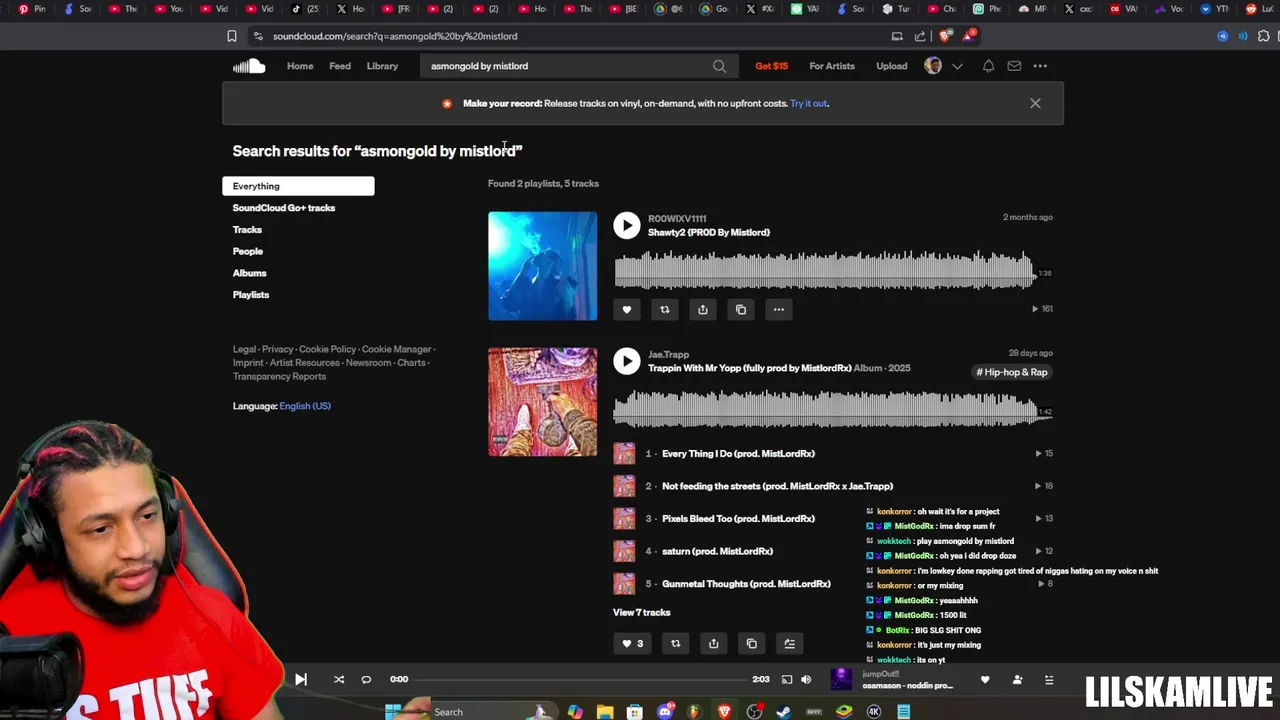Screen dimensions: 1280x720
Task: Filter results by Albums
Action: (250, 273)
